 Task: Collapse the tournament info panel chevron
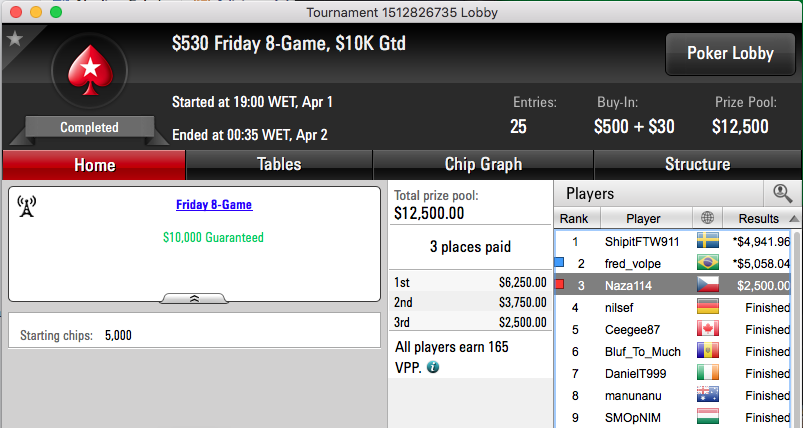pyautogui.click(x=194, y=298)
